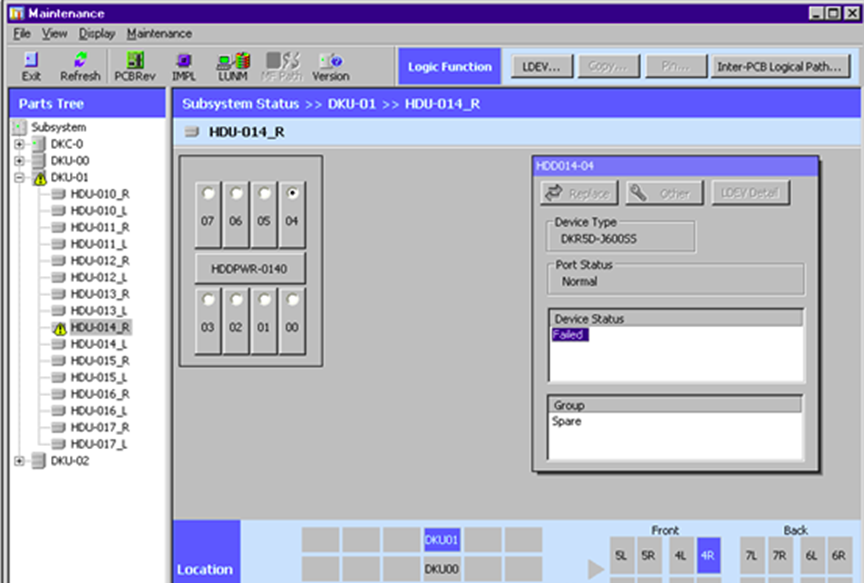Select drive slot 00 radio button
Image resolution: width=864 pixels, height=583 pixels.
292,299
